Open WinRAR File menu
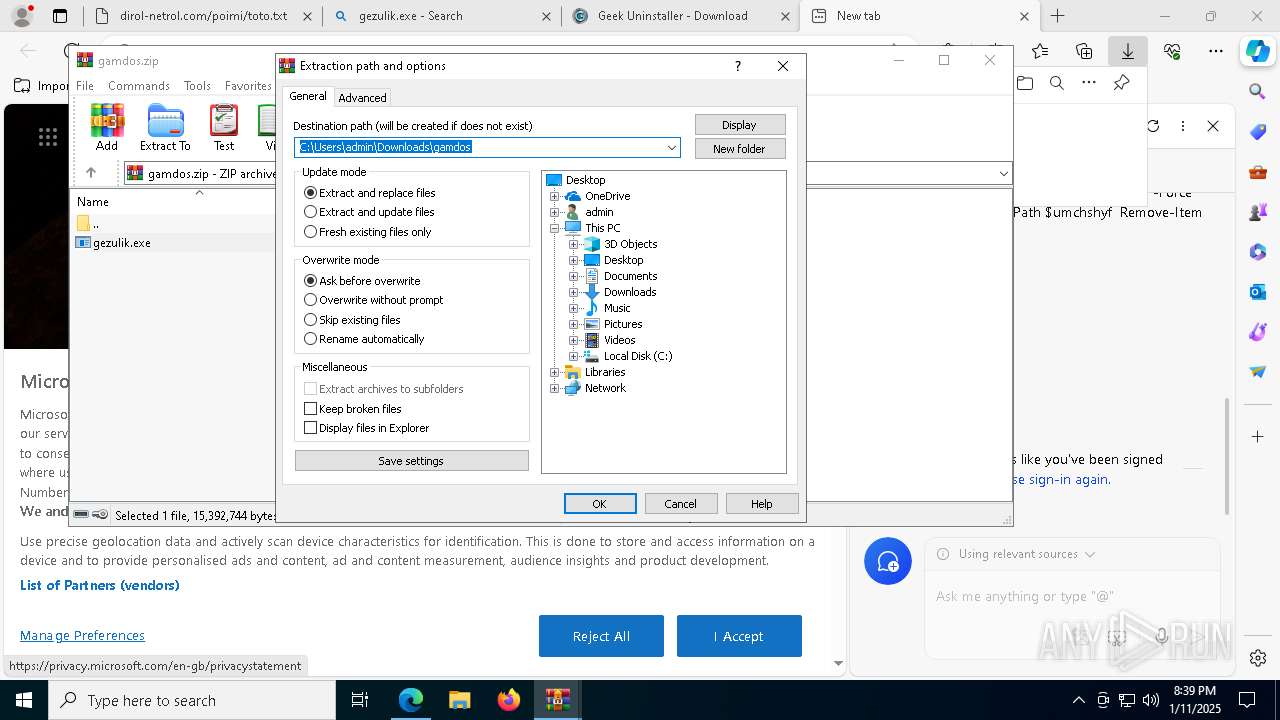This screenshot has width=1280, height=720. pyautogui.click(x=85, y=86)
